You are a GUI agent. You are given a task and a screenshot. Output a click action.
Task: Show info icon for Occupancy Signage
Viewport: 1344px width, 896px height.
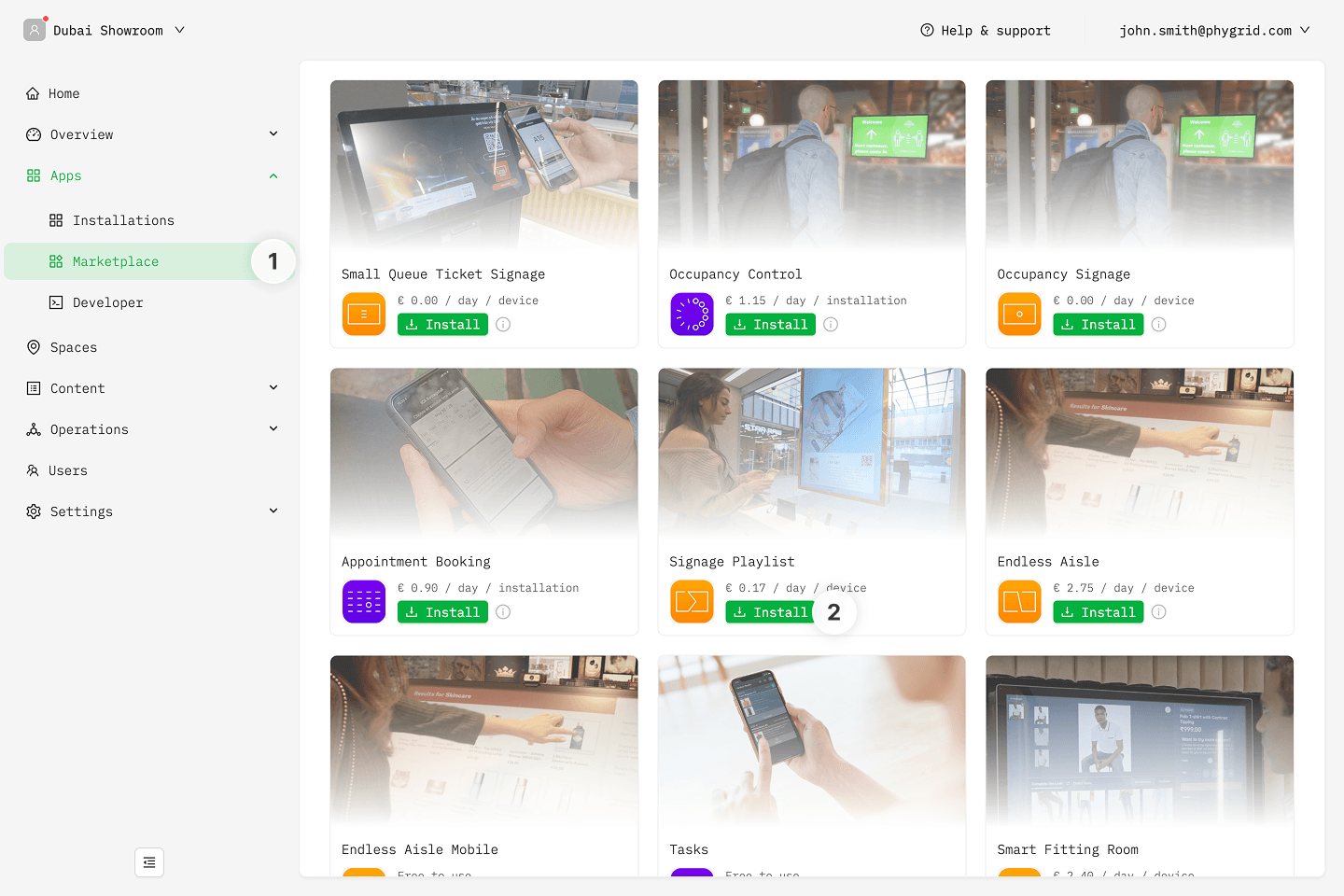1158,325
